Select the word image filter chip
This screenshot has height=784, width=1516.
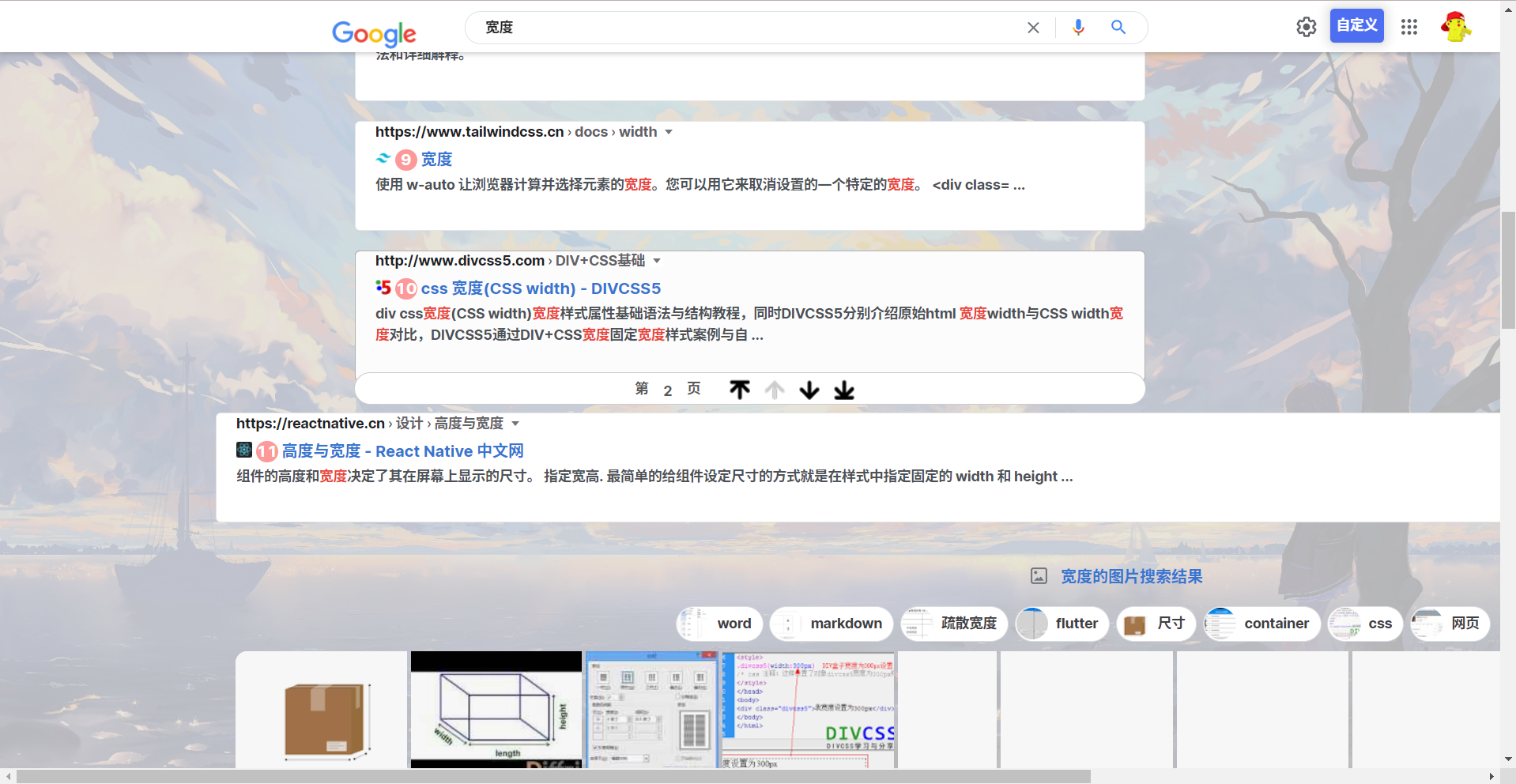719,624
